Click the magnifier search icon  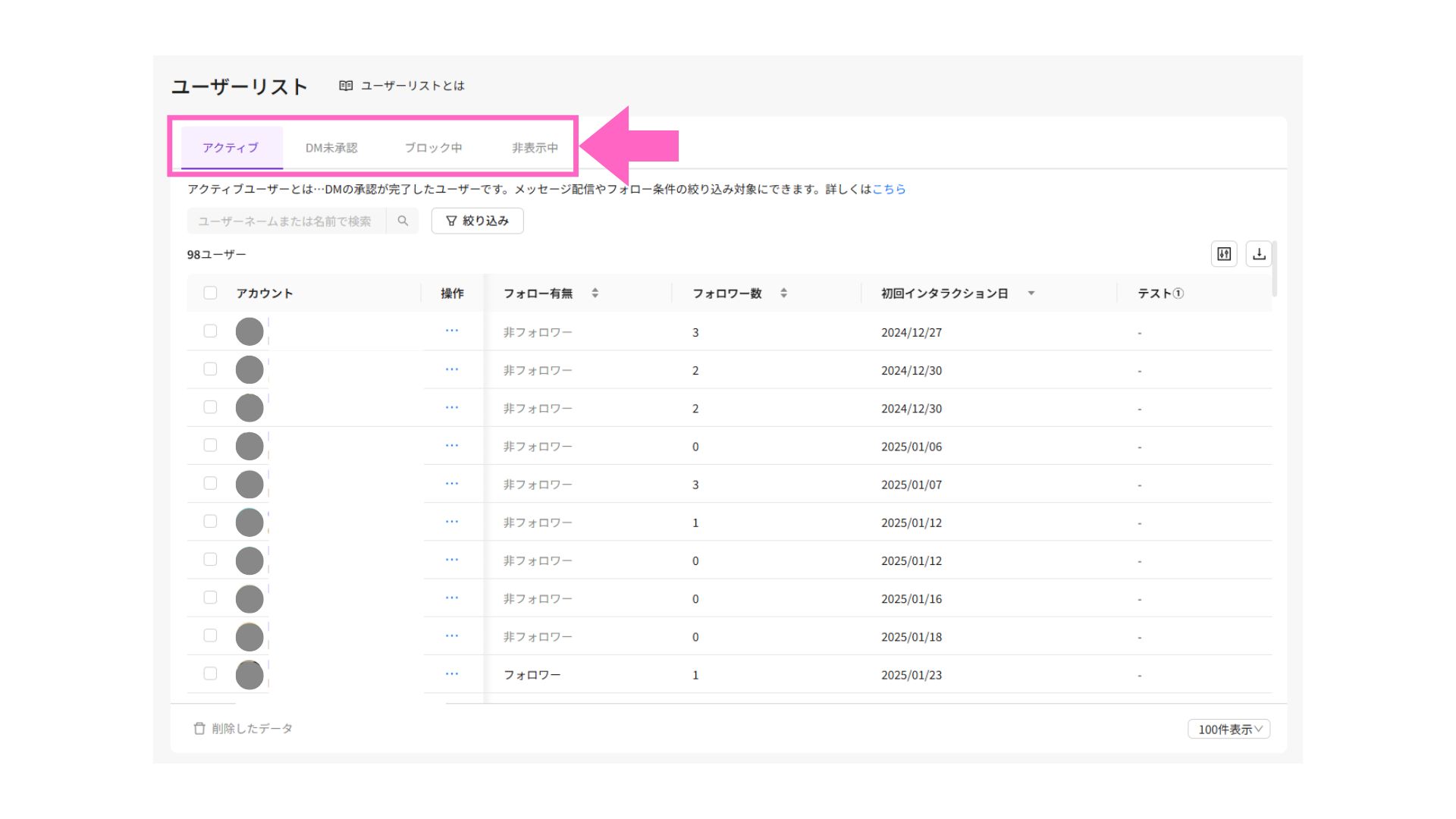(x=403, y=221)
